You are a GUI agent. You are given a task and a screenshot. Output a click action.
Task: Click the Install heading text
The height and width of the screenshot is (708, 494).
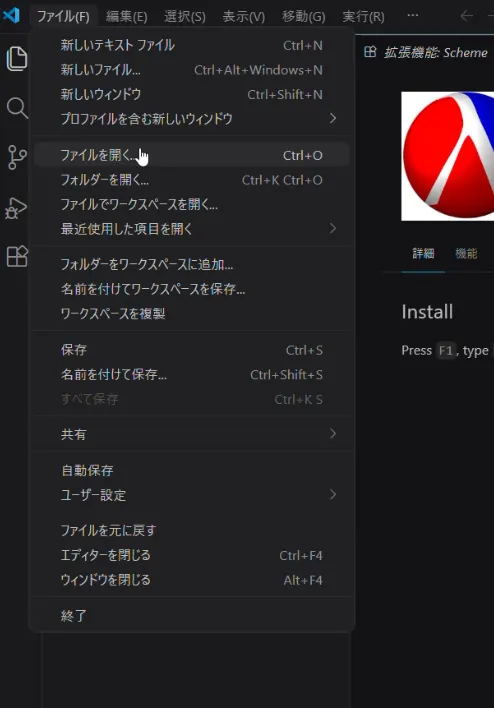click(427, 312)
